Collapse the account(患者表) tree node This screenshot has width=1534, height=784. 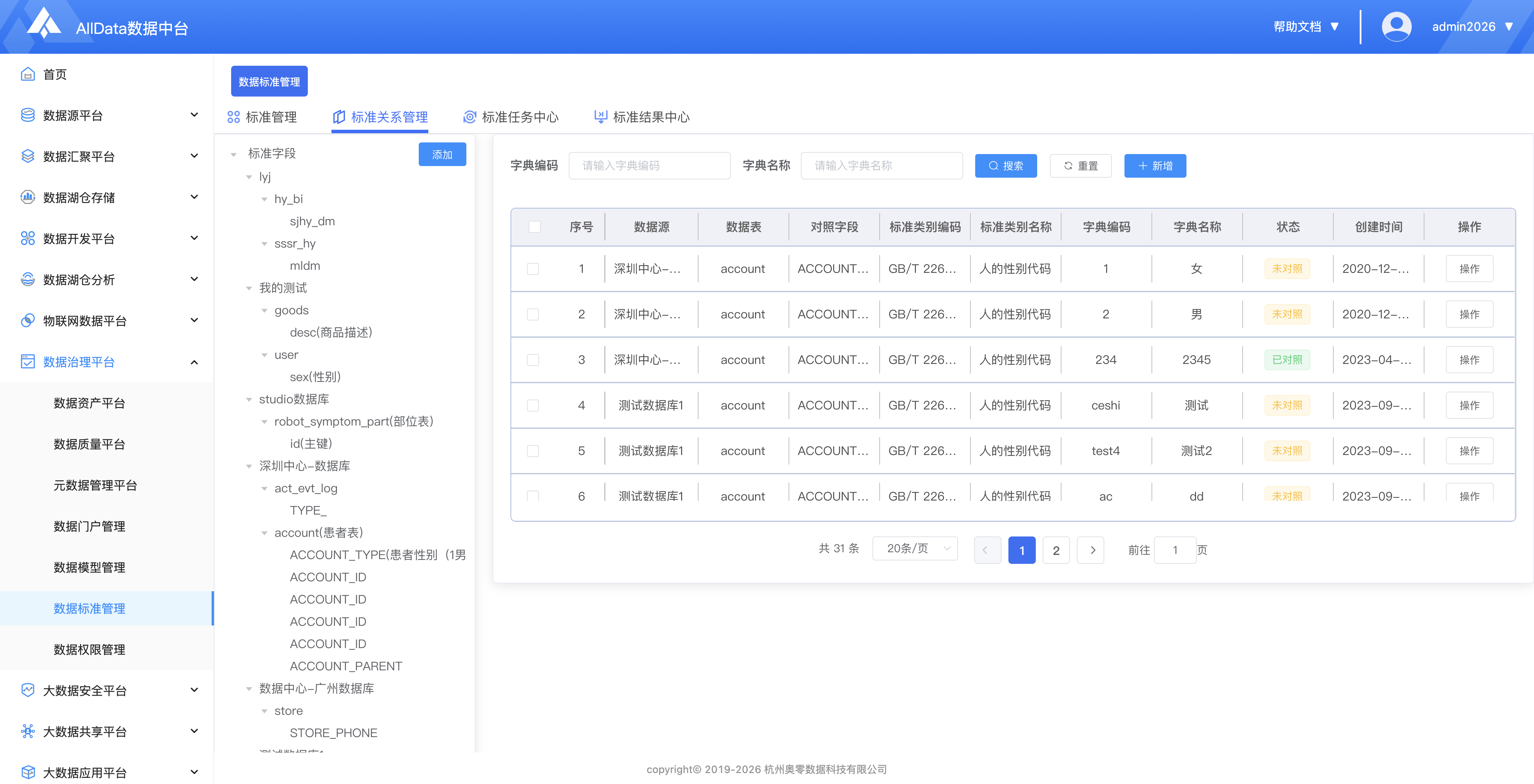[265, 533]
